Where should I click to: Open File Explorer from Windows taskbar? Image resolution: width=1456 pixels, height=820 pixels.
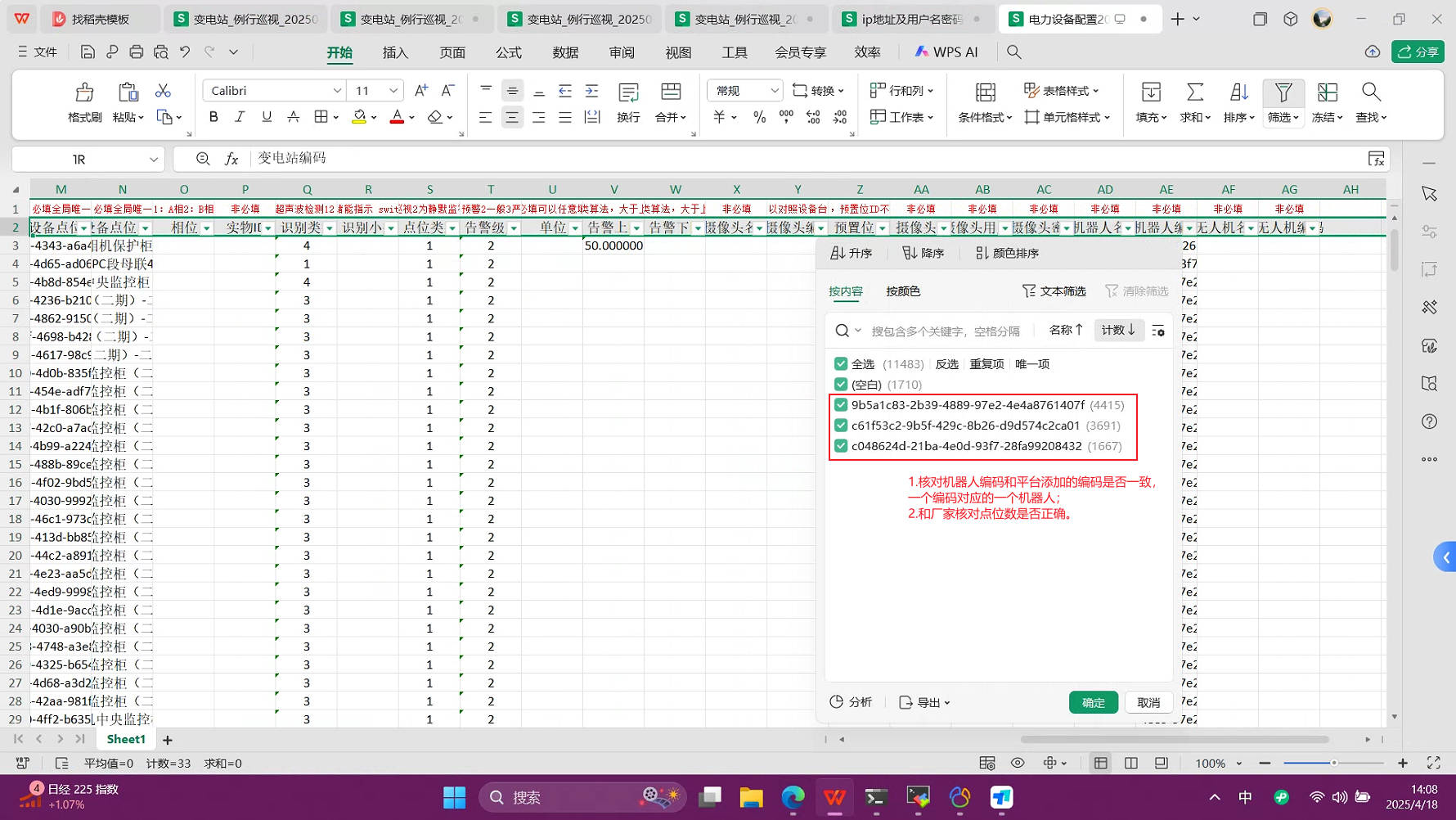pos(751,797)
